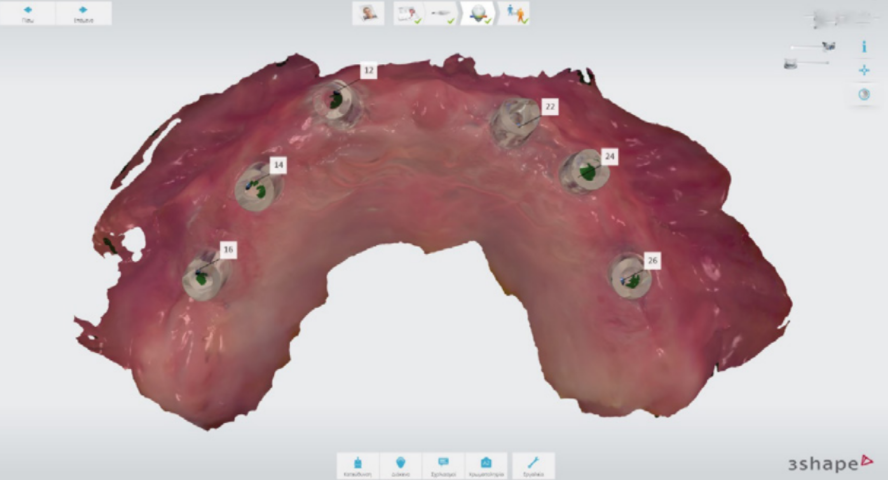Open the patient photo workflow step

(369, 13)
